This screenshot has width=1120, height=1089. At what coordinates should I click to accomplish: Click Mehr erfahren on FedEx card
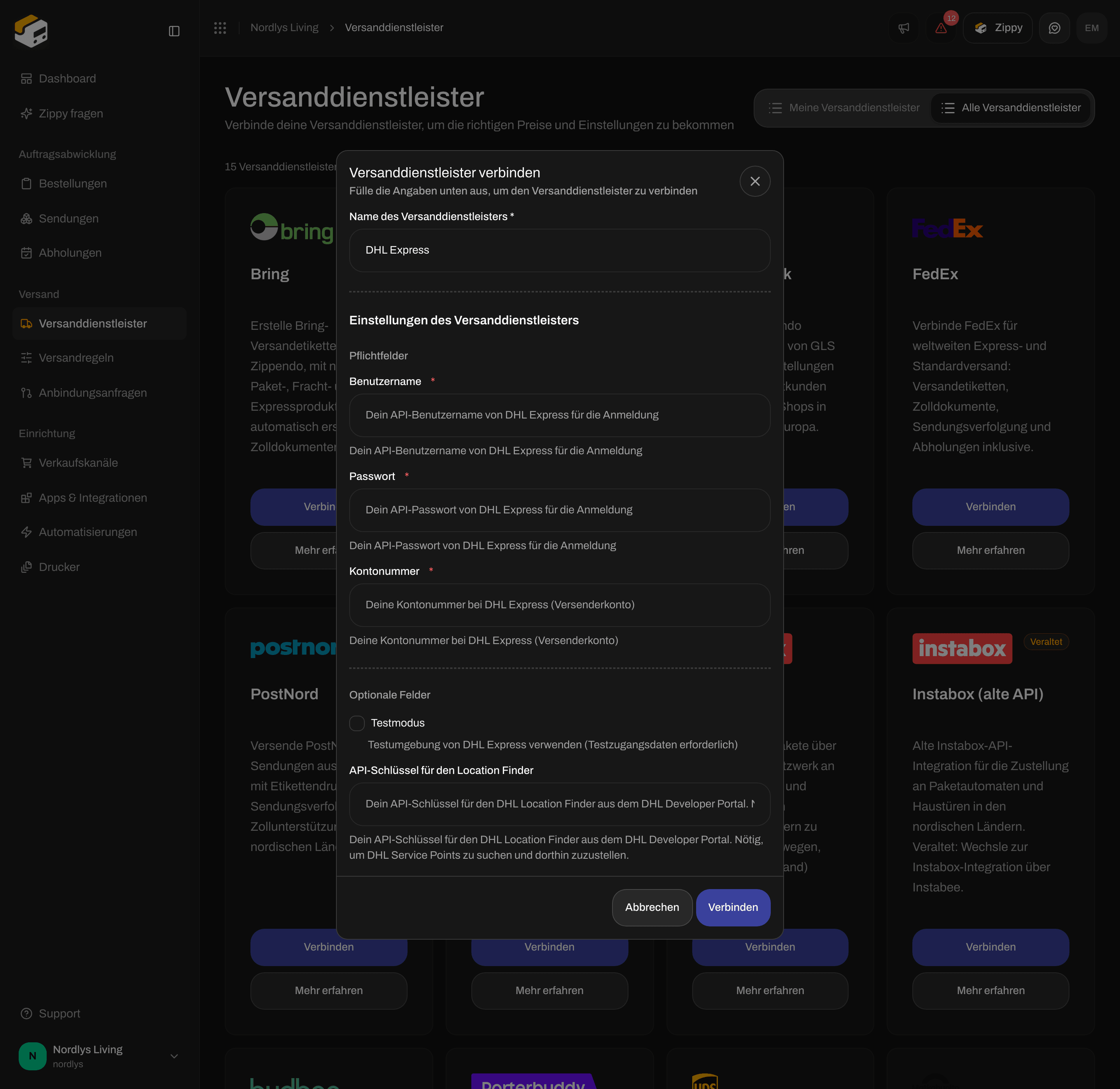click(990, 550)
